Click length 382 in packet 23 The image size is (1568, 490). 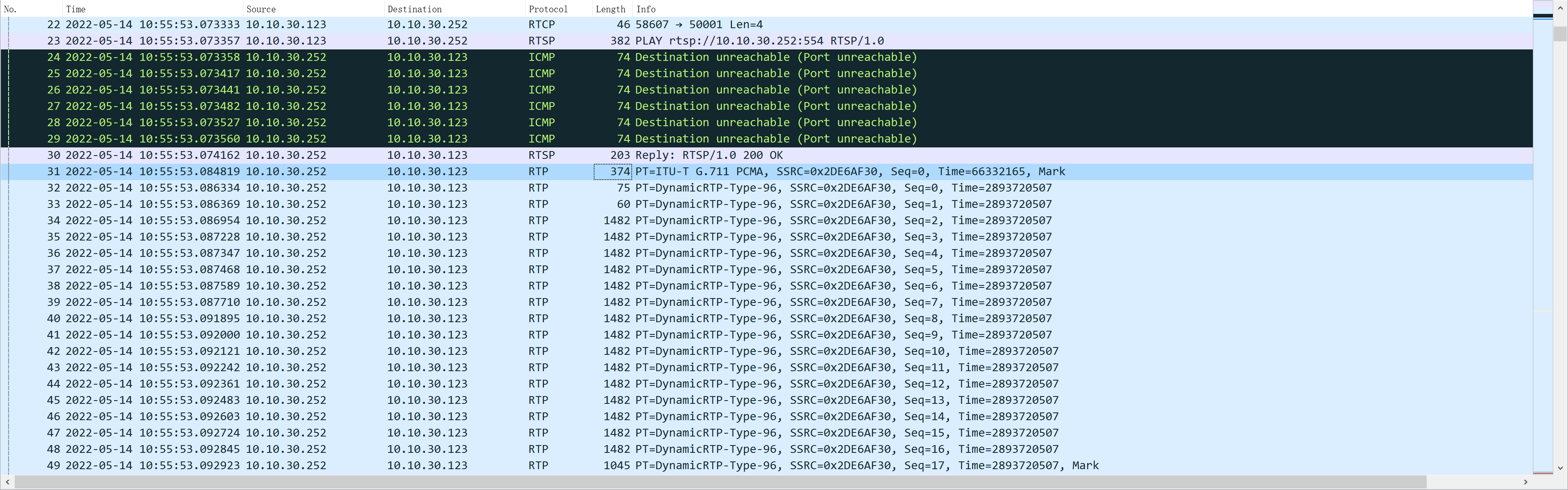pos(620,41)
